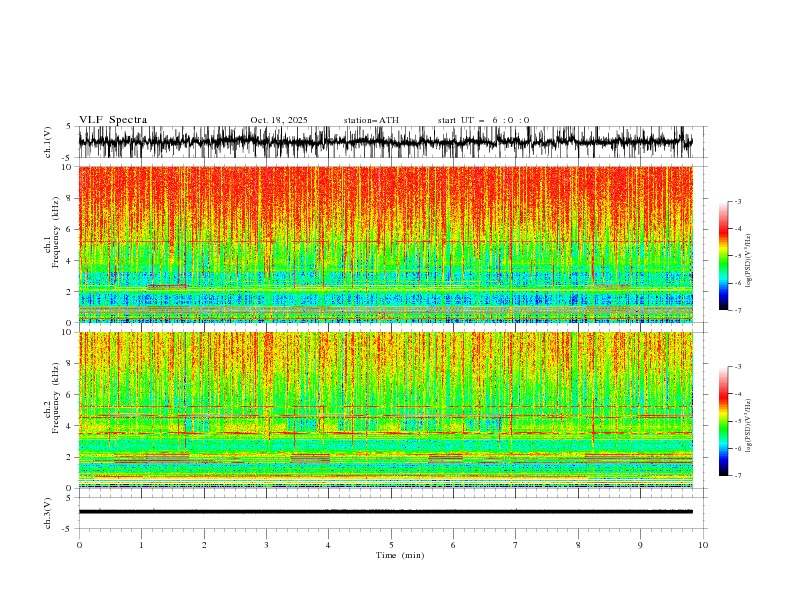Image resolution: width=792 pixels, height=612 pixels.
Task: Click the '-7' value on ch.2 color bar
Action: tap(738, 476)
